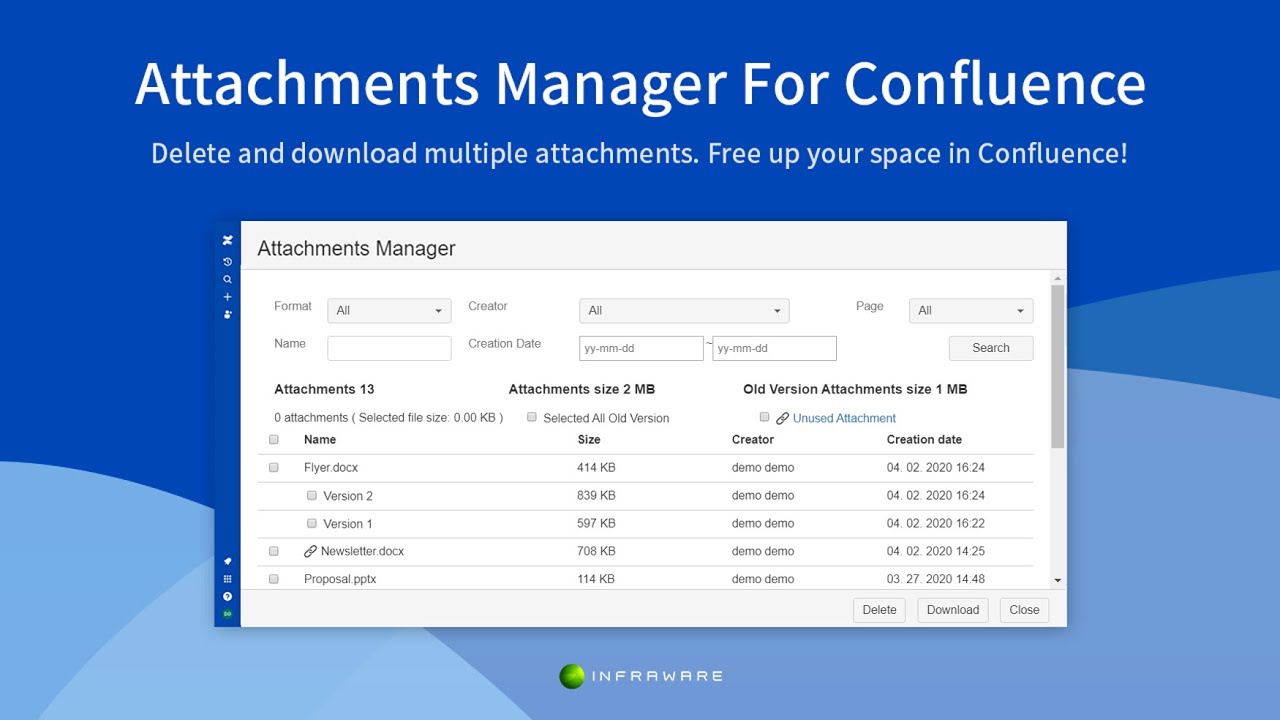Select the Proposal.pptx file name
Image resolution: width=1280 pixels, height=720 pixels.
click(340, 579)
